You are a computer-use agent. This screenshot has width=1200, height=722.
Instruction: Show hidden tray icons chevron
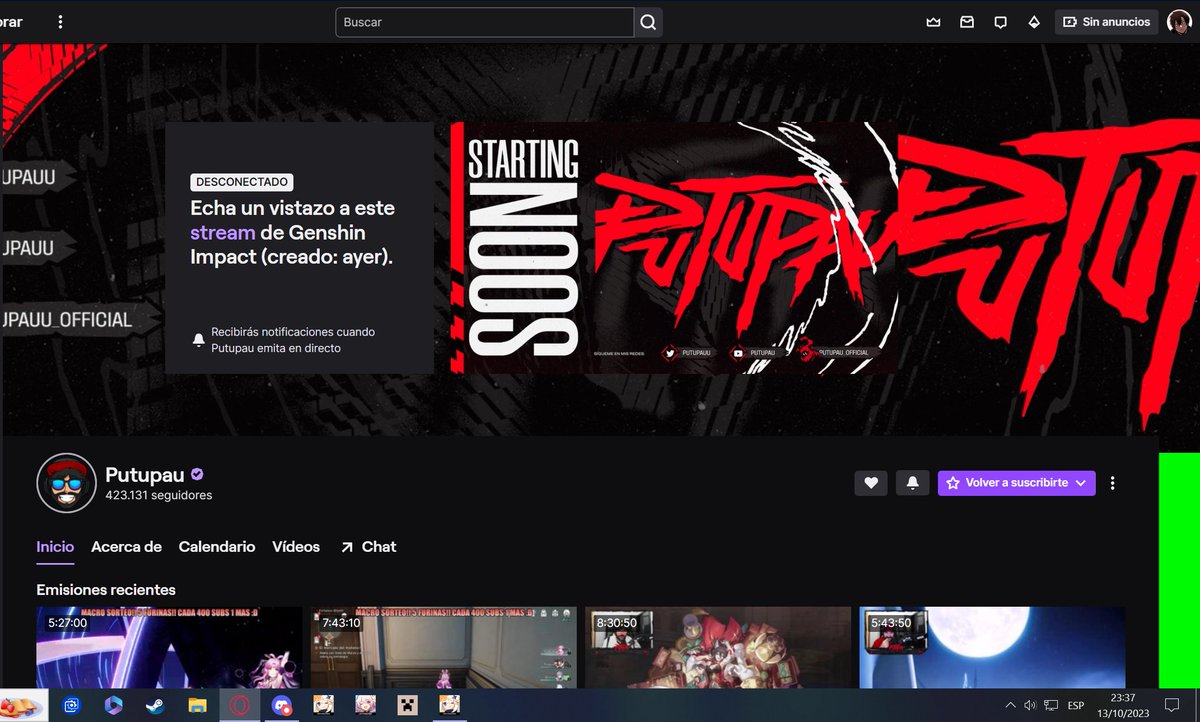[x=1010, y=705]
